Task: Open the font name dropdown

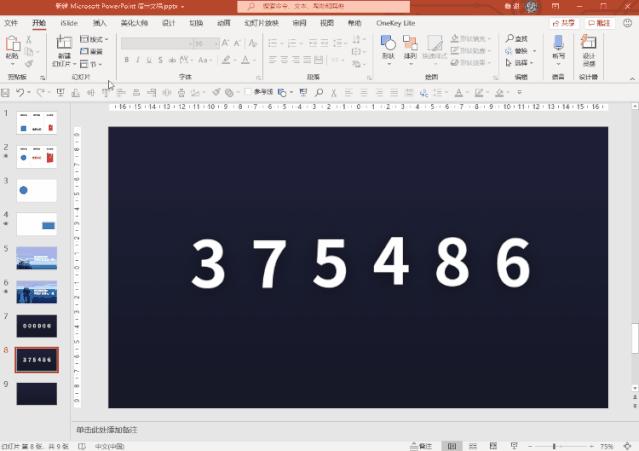Action: pyautogui.click(x=190, y=43)
